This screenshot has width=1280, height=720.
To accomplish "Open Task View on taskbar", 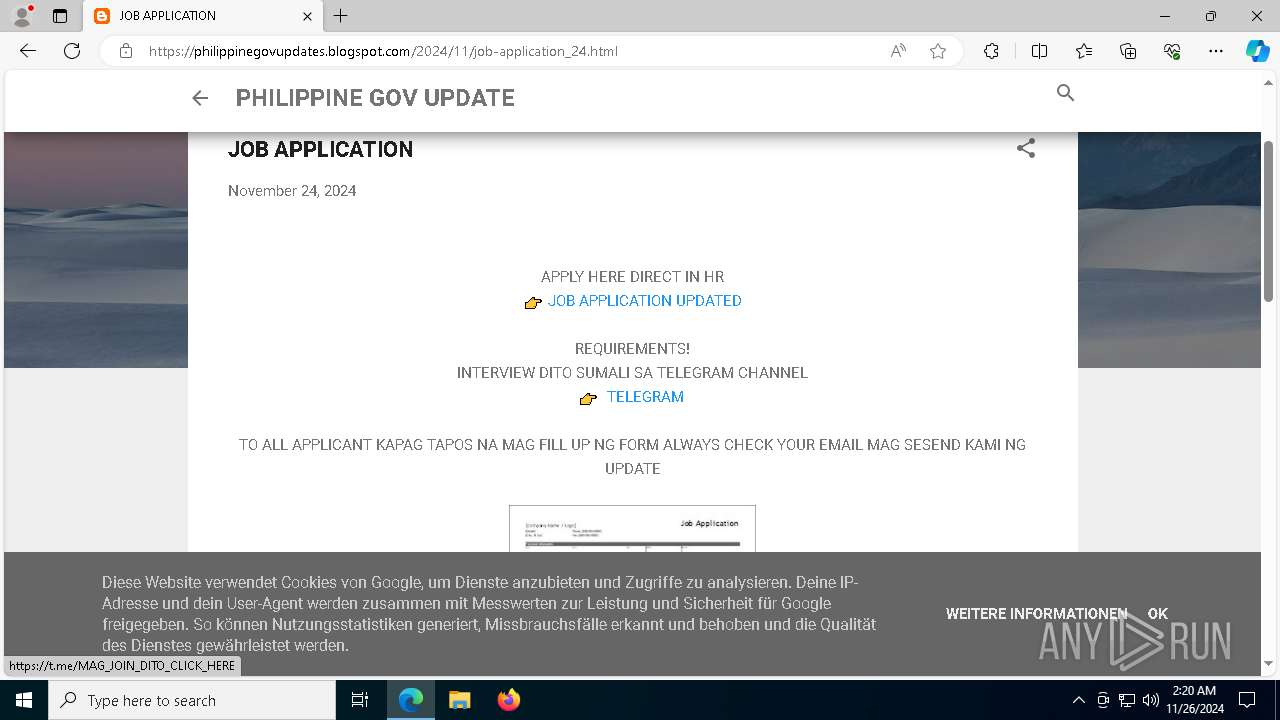I will (360, 700).
